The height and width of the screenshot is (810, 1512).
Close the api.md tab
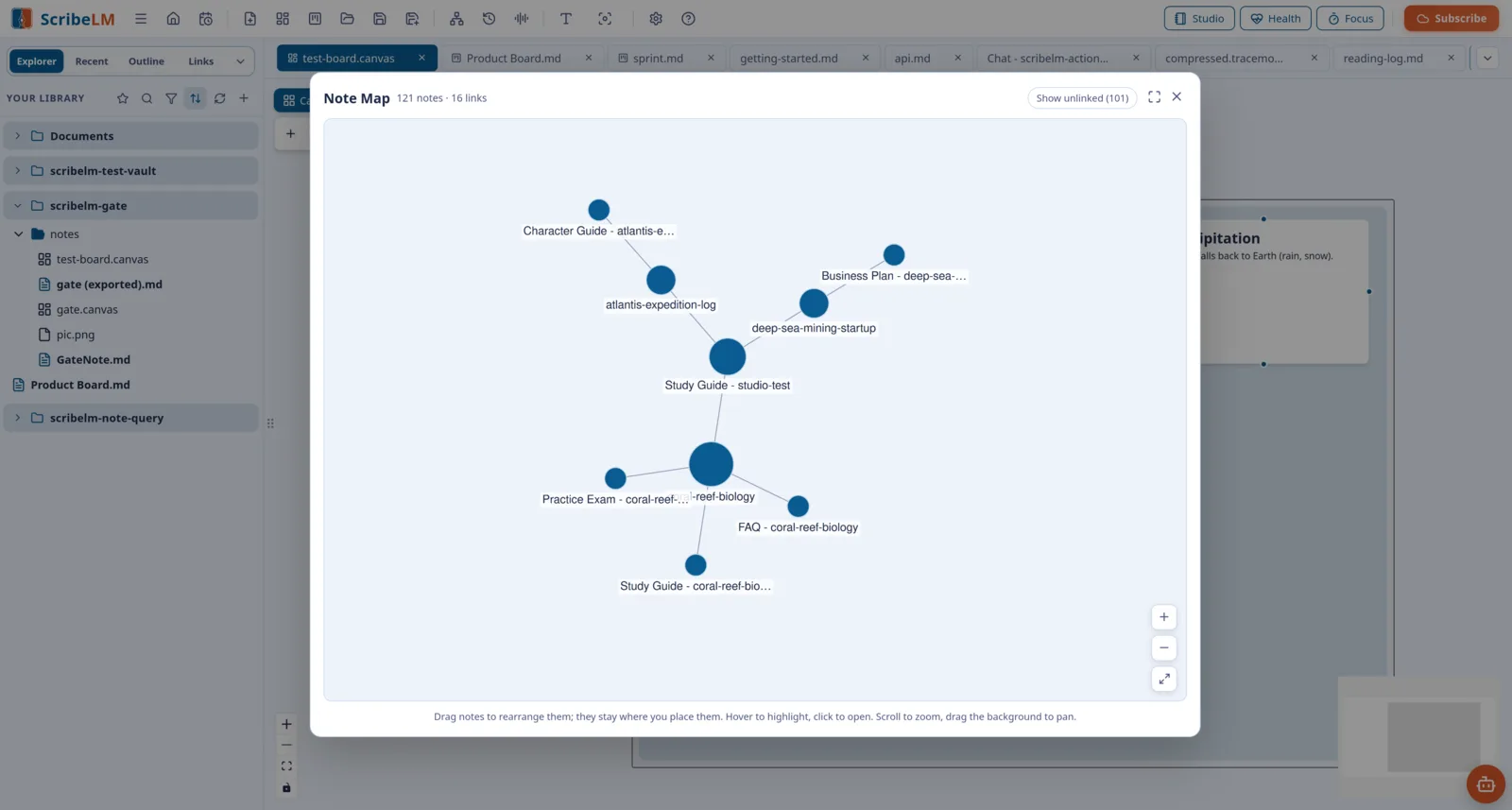point(957,59)
